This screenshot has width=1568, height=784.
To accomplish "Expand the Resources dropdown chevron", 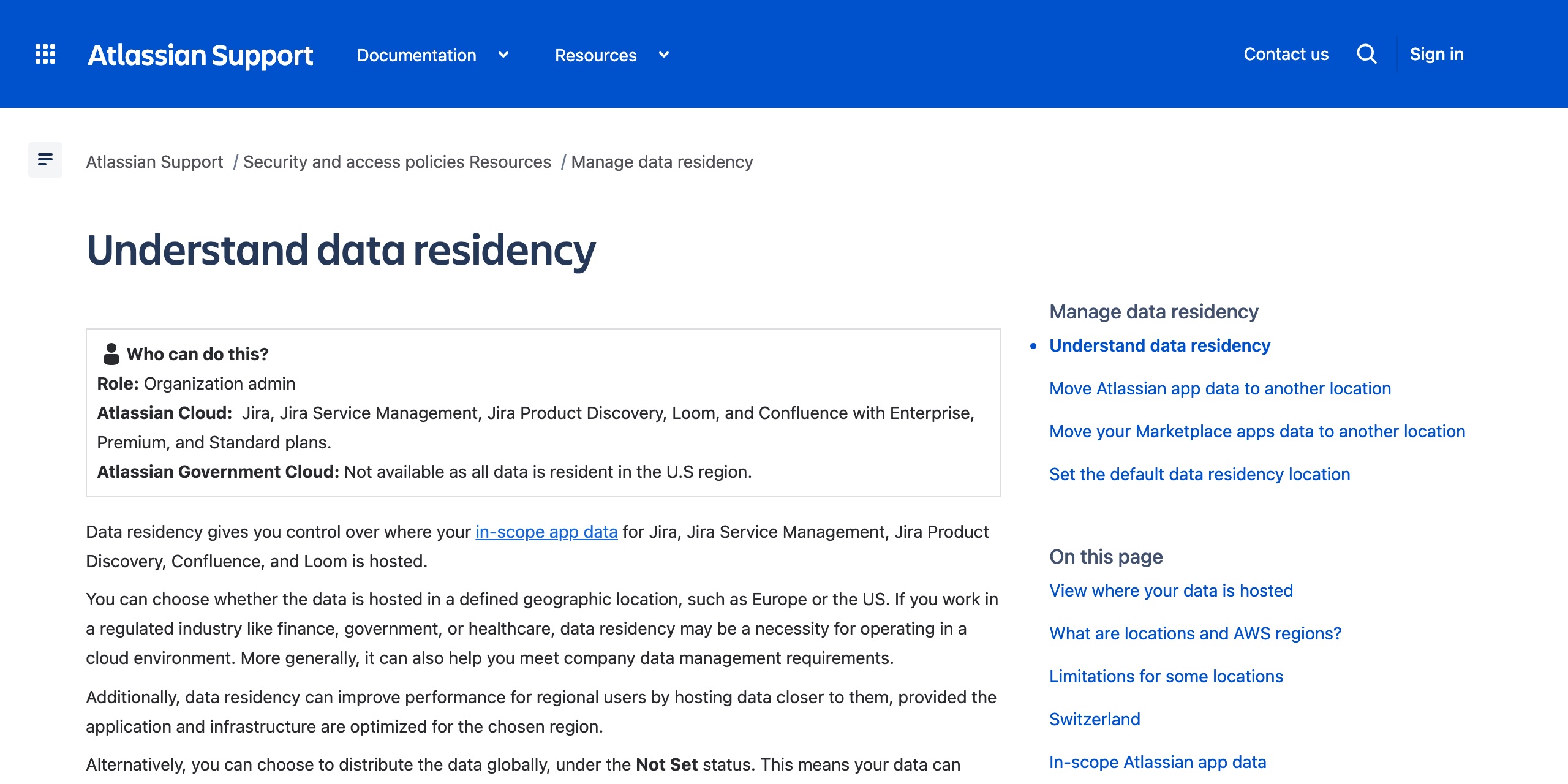I will 664,55.
